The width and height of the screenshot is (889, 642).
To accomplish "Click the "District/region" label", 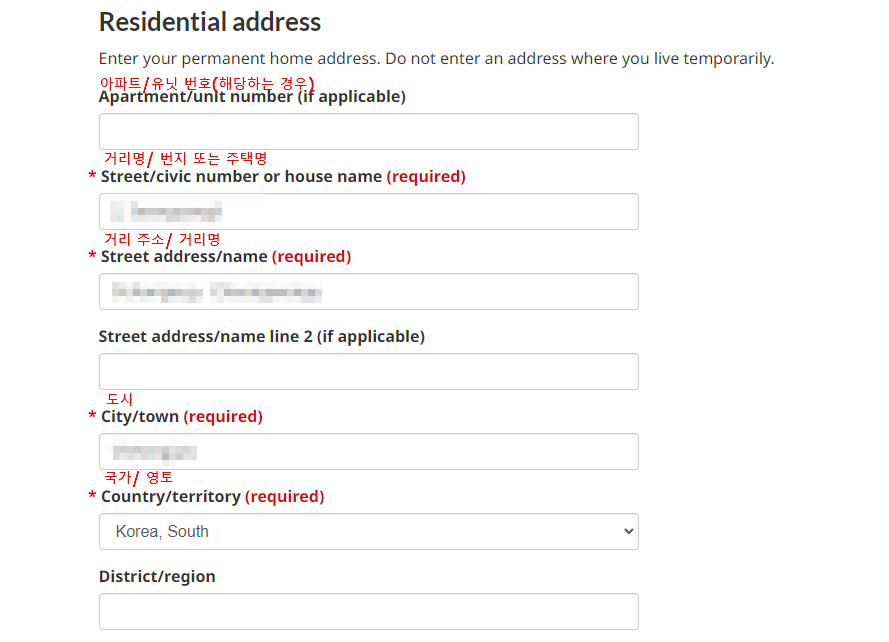I will (157, 577).
